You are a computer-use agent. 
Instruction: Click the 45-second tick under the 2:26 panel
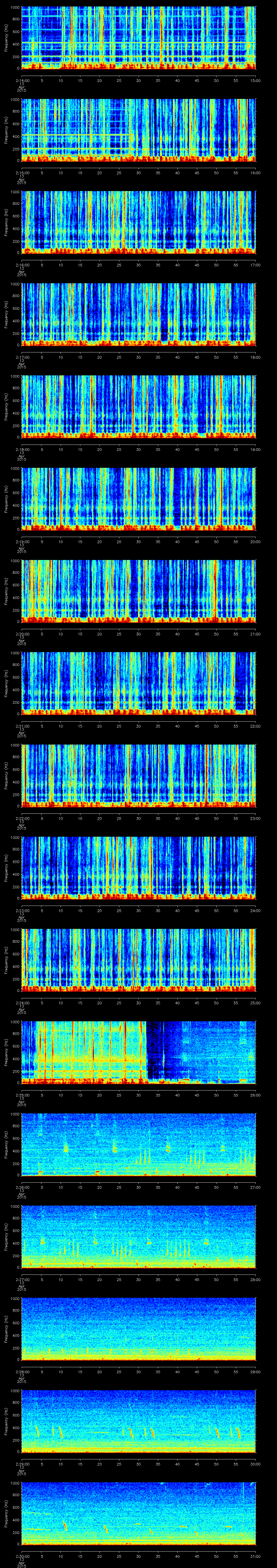(197, 1187)
